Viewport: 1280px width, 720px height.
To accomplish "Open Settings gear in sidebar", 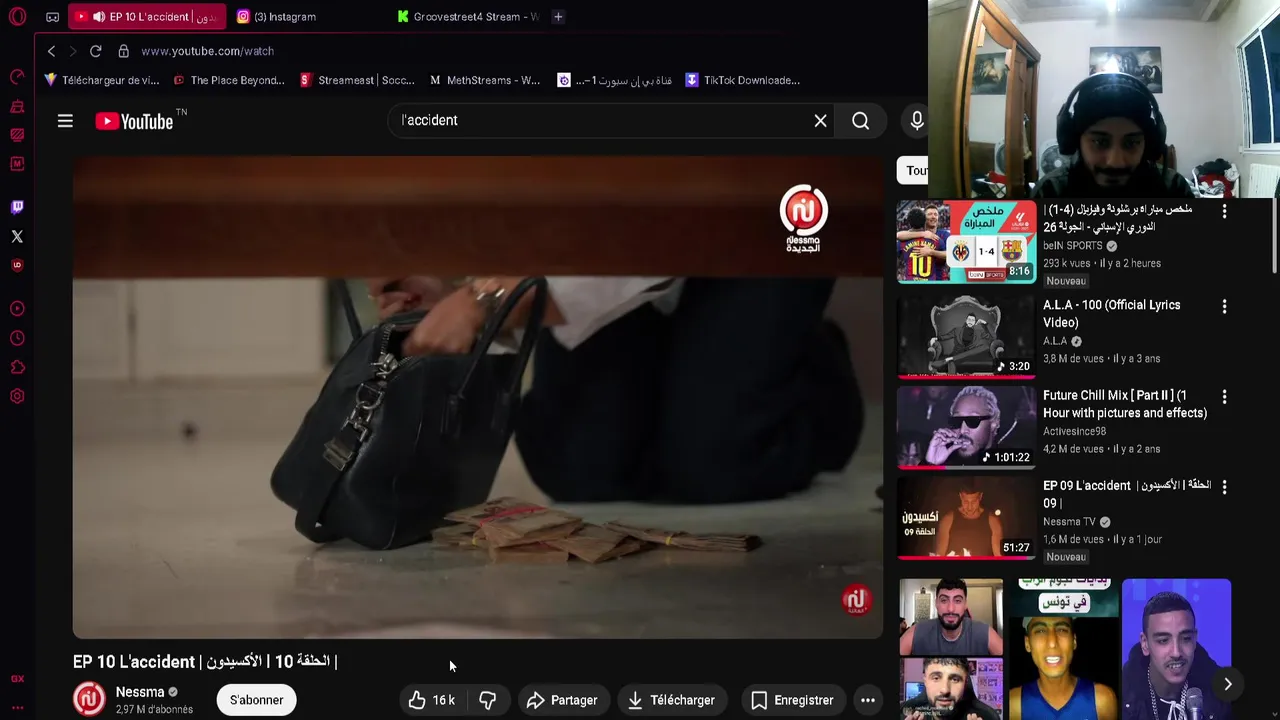I will [x=17, y=396].
